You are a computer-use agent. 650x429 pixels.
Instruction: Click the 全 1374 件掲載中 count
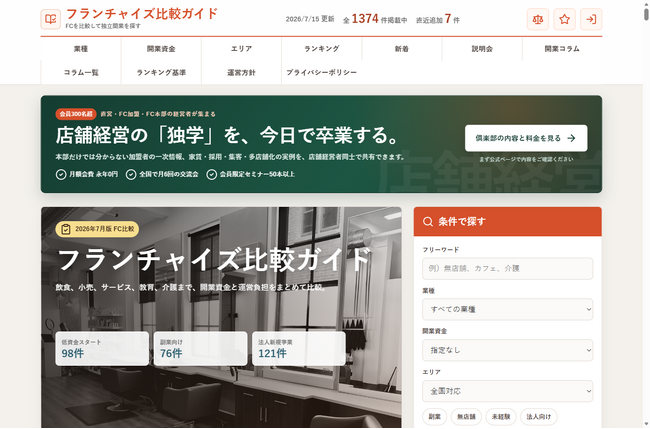(375, 19)
